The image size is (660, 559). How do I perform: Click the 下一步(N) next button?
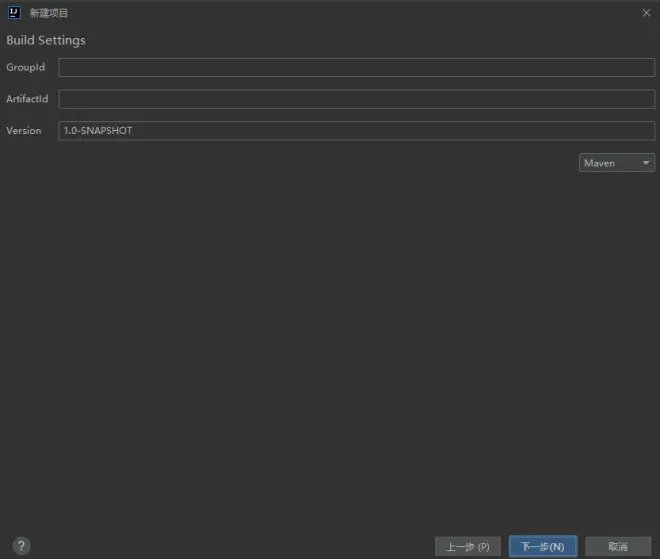543,546
